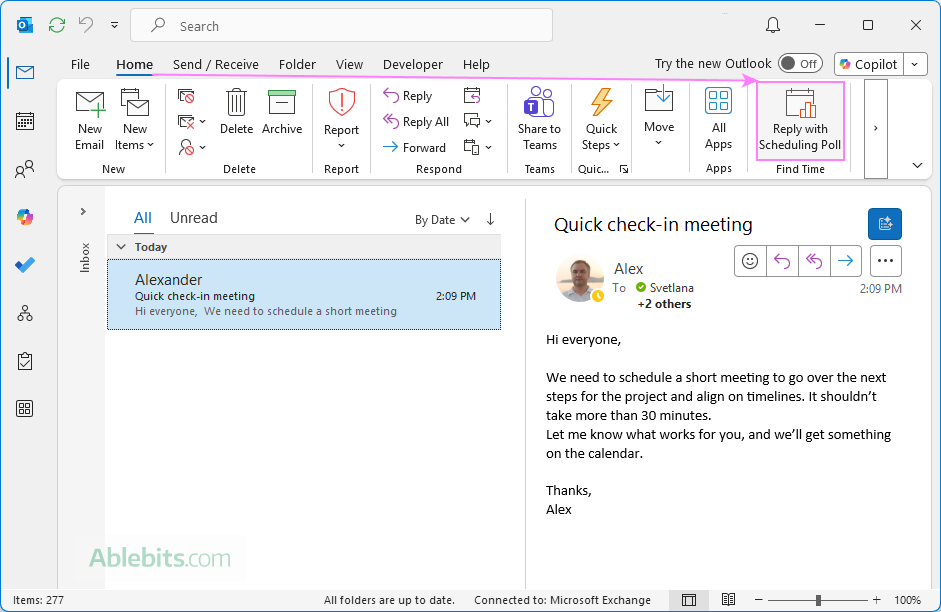Open the Developer ribbon tab
This screenshot has height=612, width=941.
point(412,64)
